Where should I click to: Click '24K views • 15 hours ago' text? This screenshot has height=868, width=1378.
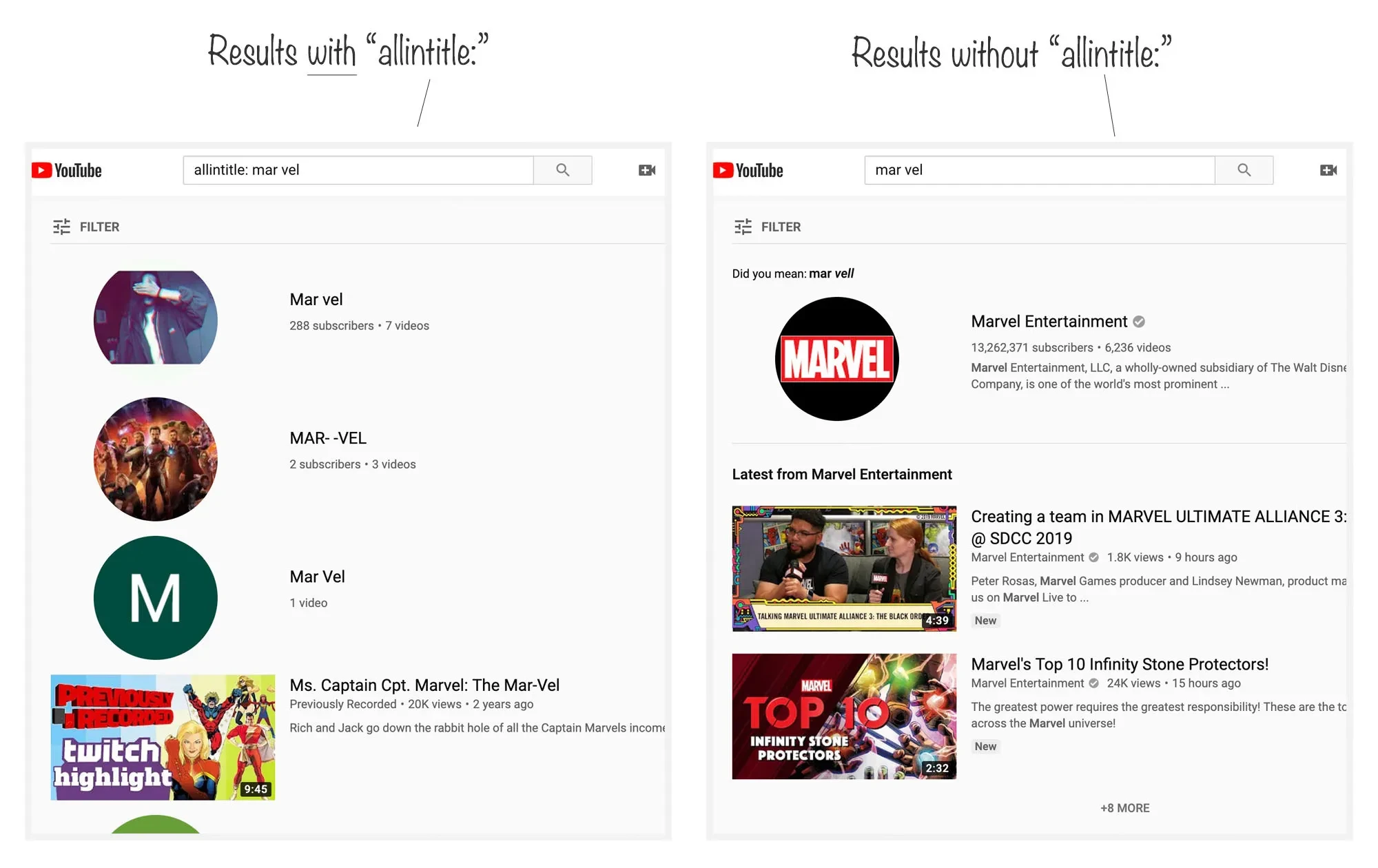click(1174, 683)
